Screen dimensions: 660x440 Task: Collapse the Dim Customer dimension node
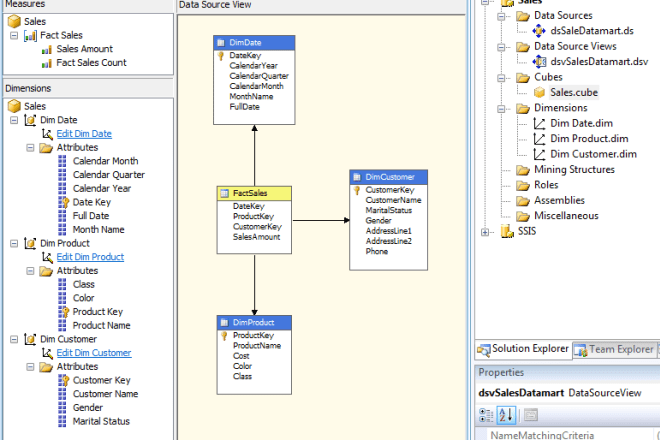pyautogui.click(x=14, y=339)
